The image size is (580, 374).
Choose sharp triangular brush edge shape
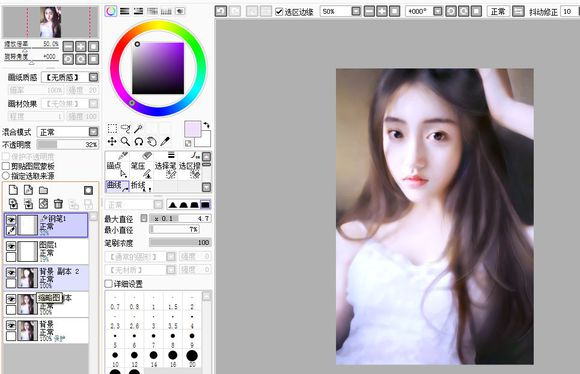click(172, 205)
